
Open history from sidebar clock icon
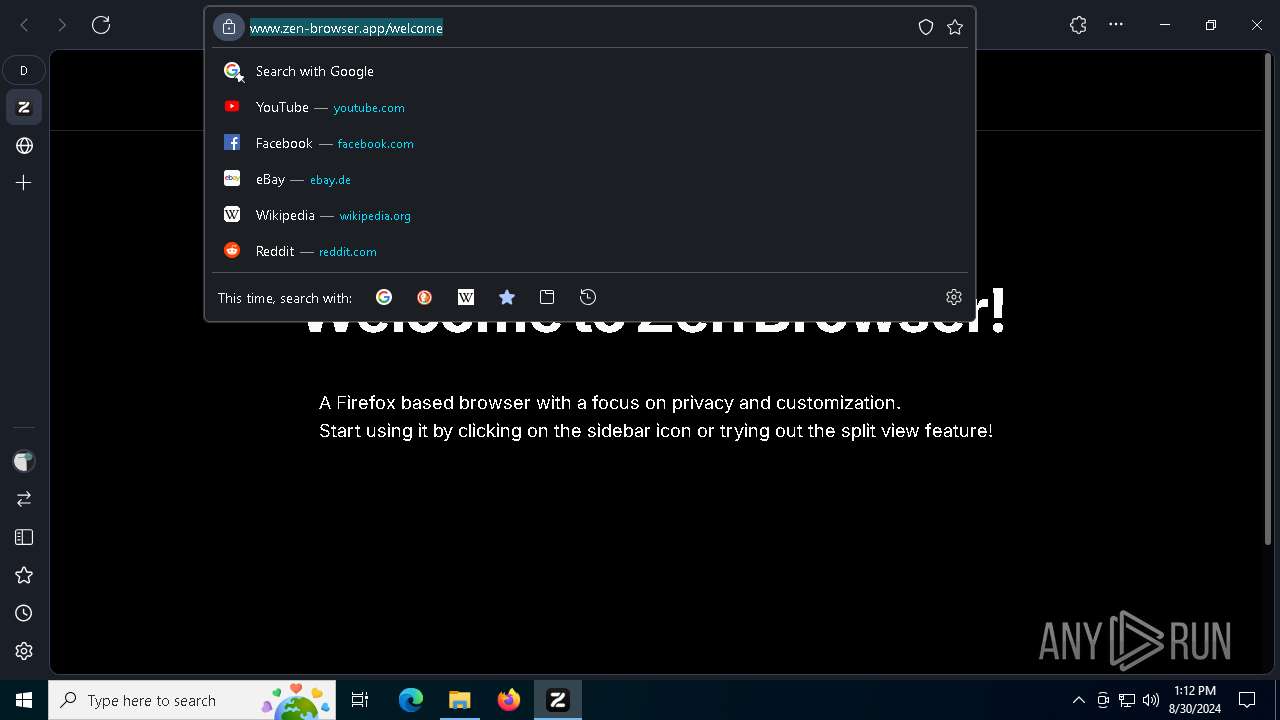pos(24,613)
